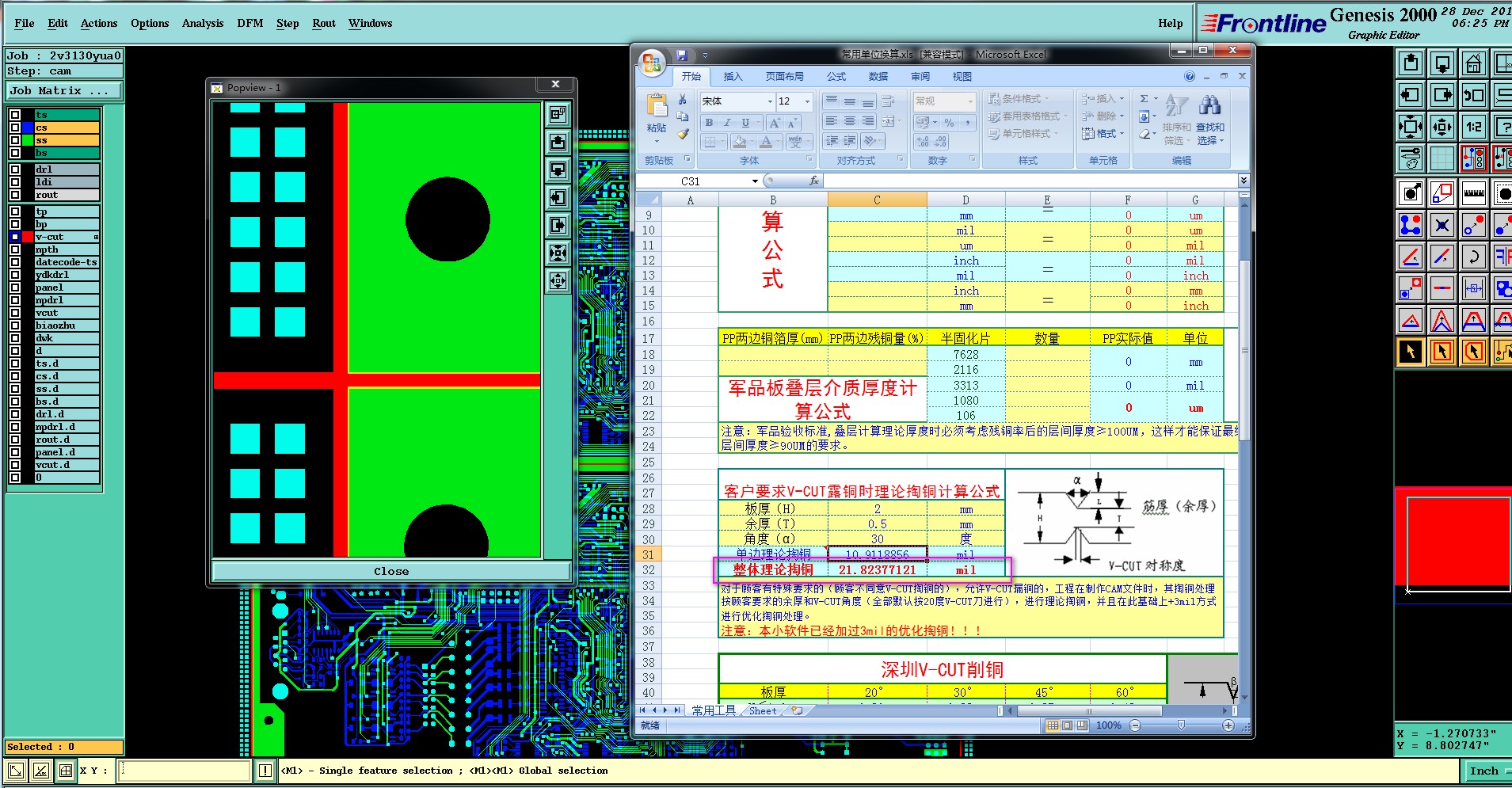Viewport: 1512px width, 788px height.
Task: Adjust the Excel zoom slider handle
Action: 1181,725
